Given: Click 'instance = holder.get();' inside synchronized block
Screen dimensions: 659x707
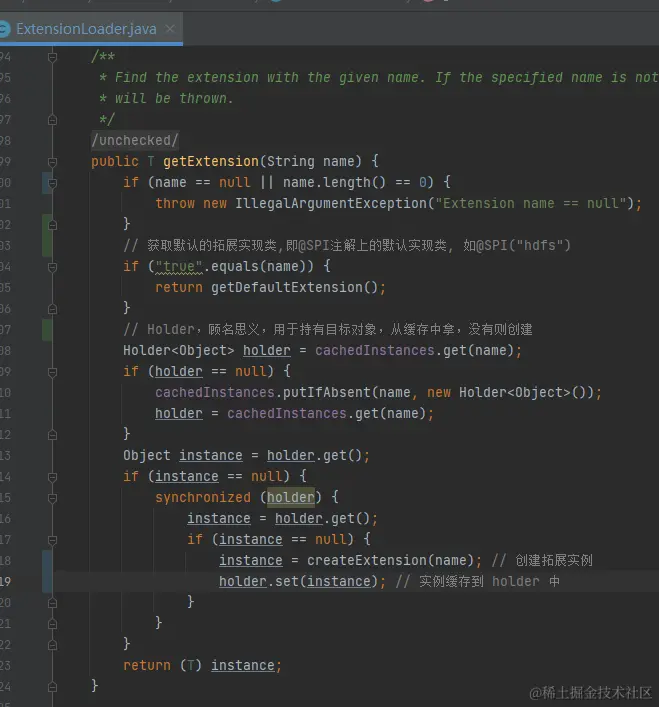Looking at the screenshot, I should [283, 519].
